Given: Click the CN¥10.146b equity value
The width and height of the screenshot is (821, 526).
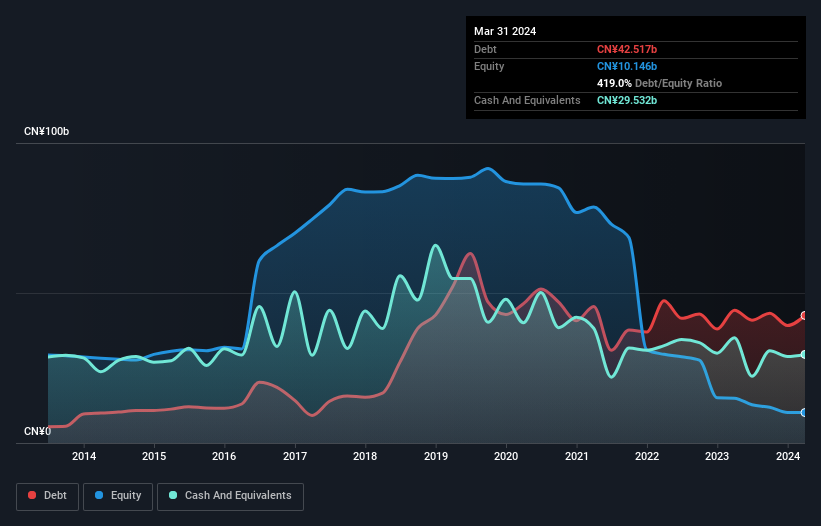Looking at the screenshot, I should coord(627,66).
